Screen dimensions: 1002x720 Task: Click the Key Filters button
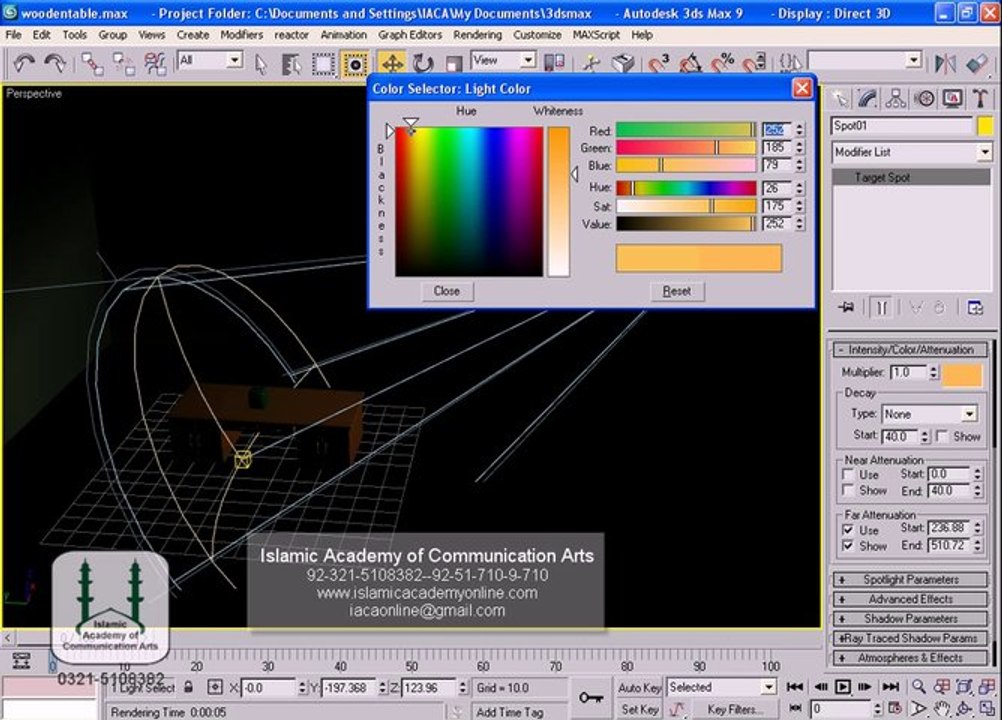pyautogui.click(x=734, y=709)
